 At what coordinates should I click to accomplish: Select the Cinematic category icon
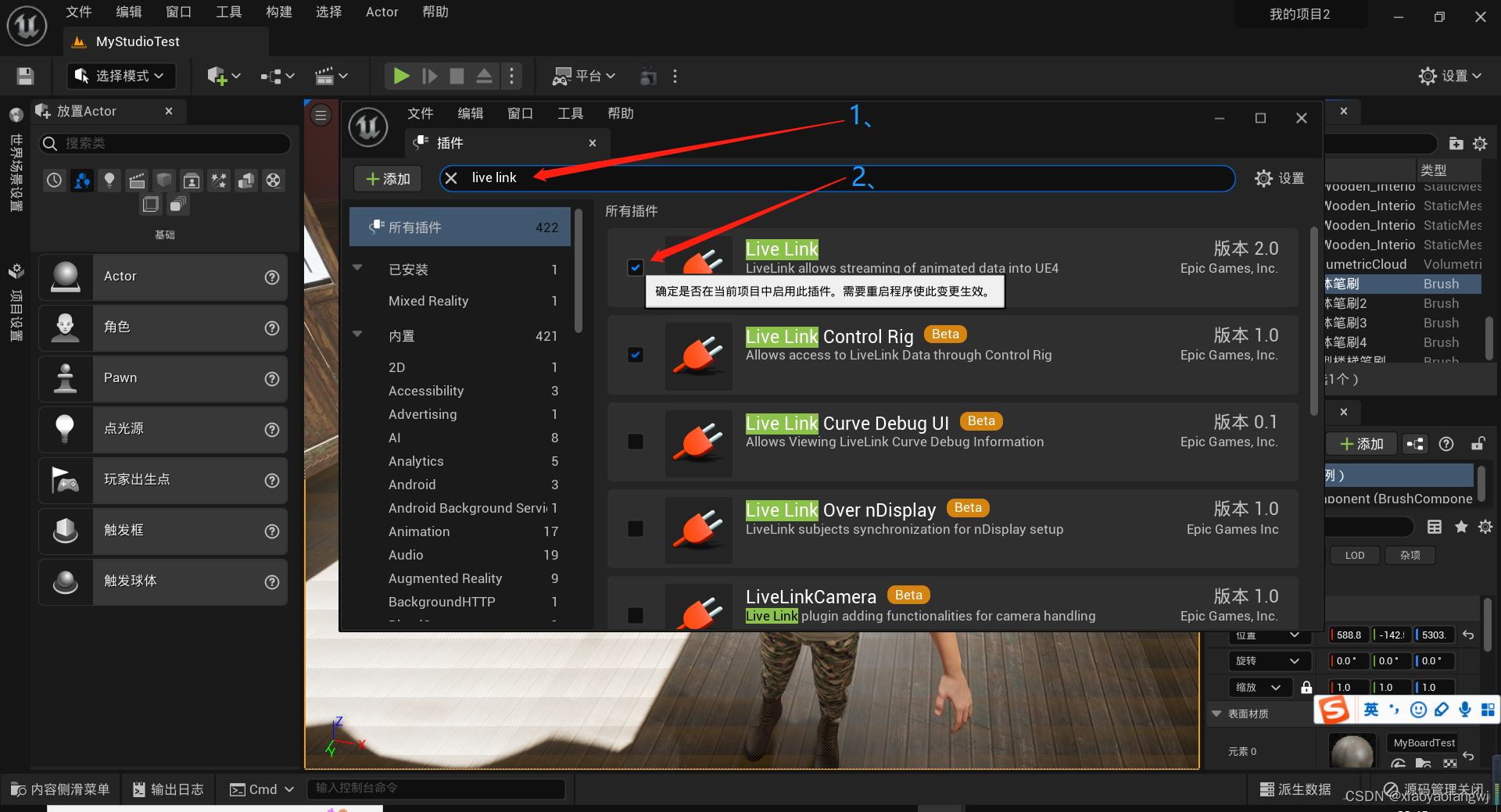coord(137,181)
